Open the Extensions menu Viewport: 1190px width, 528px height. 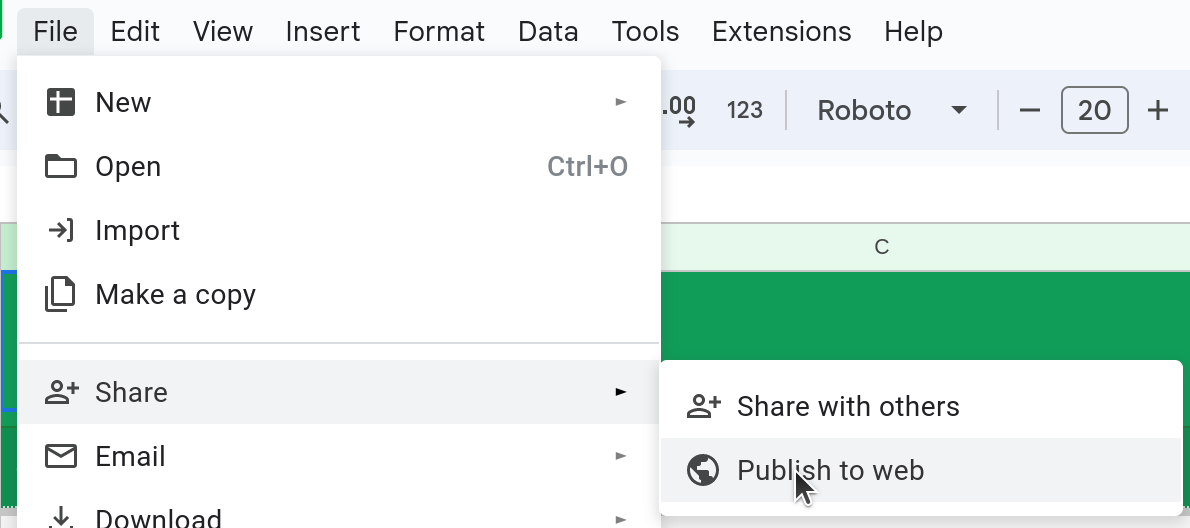781,32
